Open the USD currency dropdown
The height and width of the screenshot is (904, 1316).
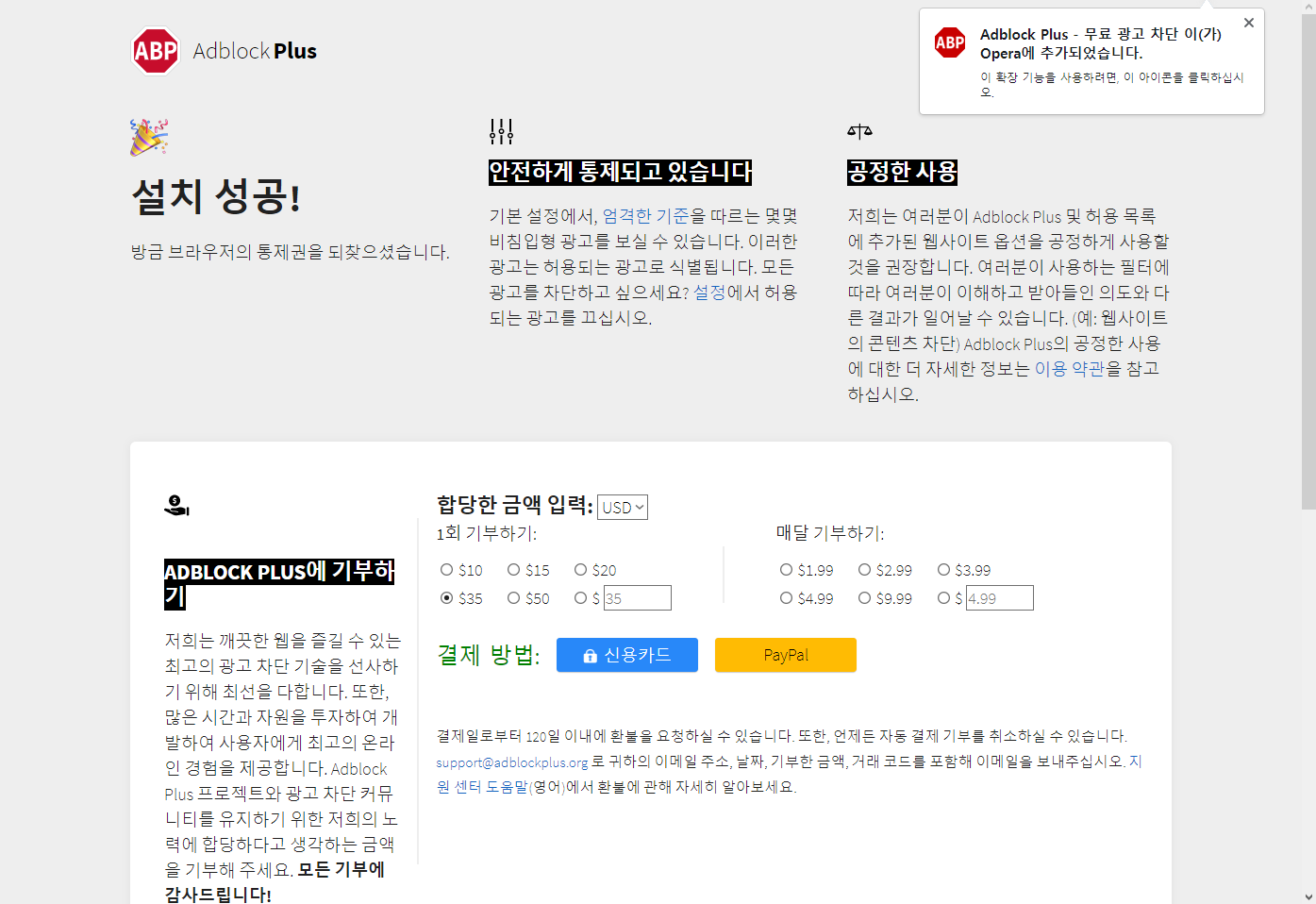tap(623, 507)
